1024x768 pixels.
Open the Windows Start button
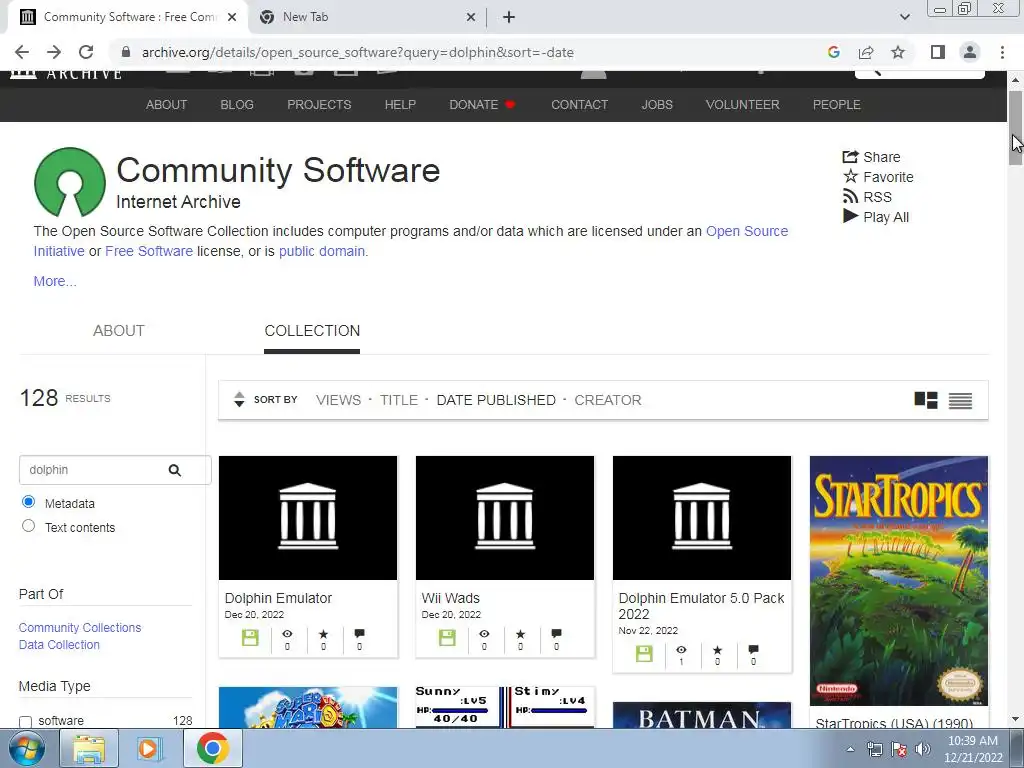(x=26, y=748)
